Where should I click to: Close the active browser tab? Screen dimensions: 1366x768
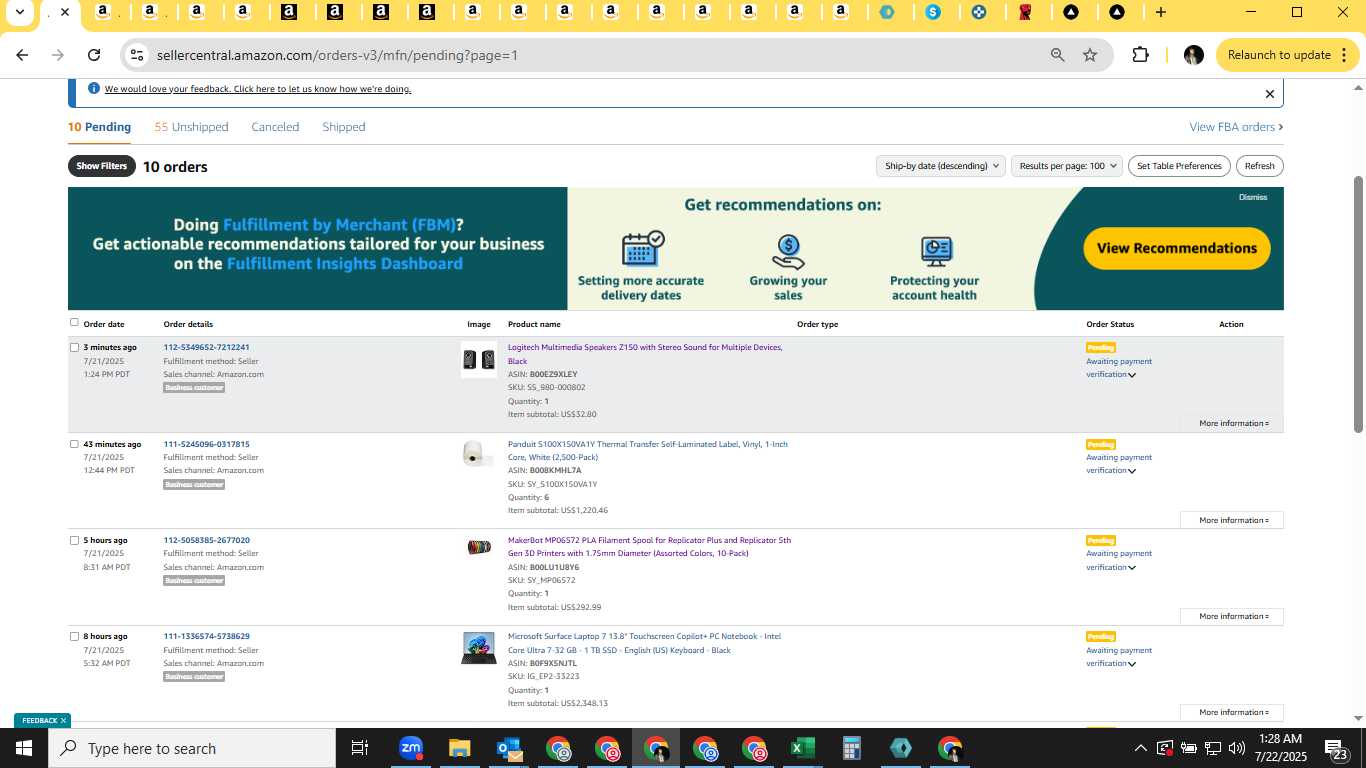65,13
